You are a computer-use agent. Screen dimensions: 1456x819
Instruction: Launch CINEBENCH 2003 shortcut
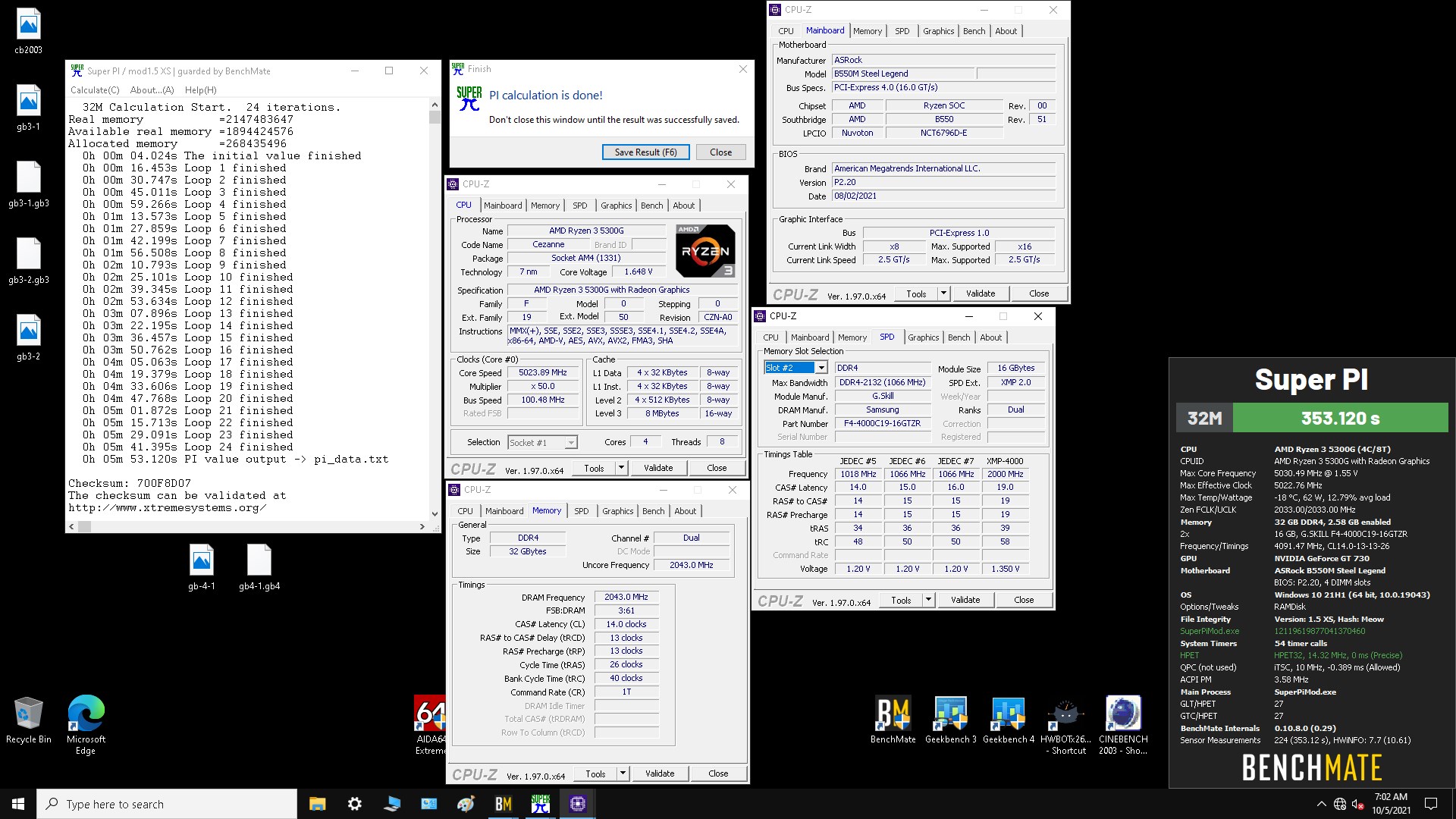tap(1123, 726)
